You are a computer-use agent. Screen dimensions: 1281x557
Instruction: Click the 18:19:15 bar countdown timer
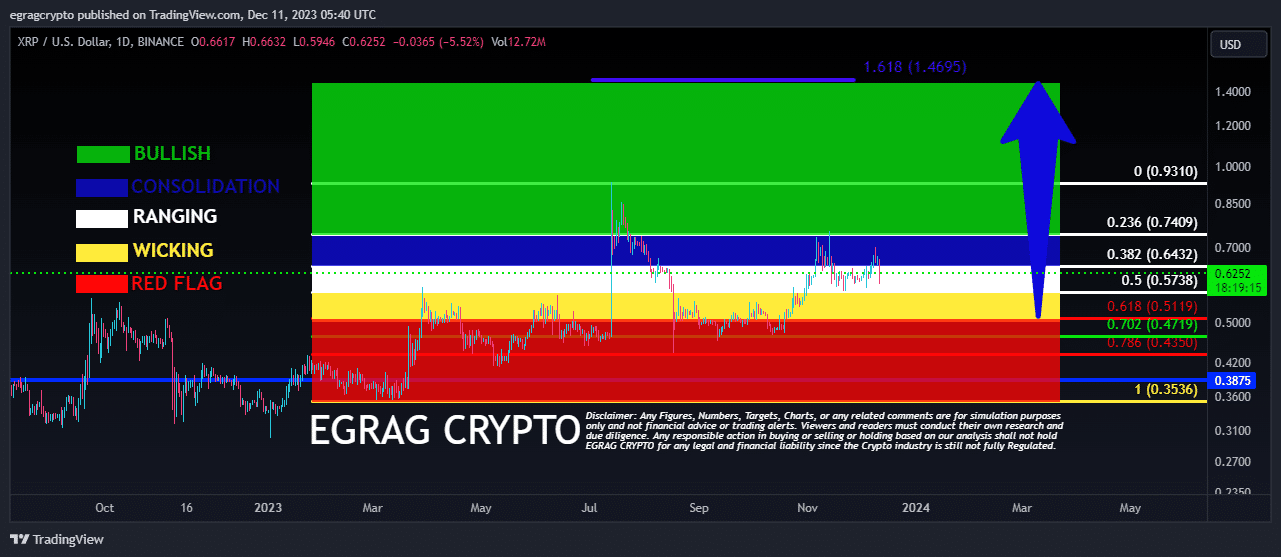pyautogui.click(x=1240, y=287)
